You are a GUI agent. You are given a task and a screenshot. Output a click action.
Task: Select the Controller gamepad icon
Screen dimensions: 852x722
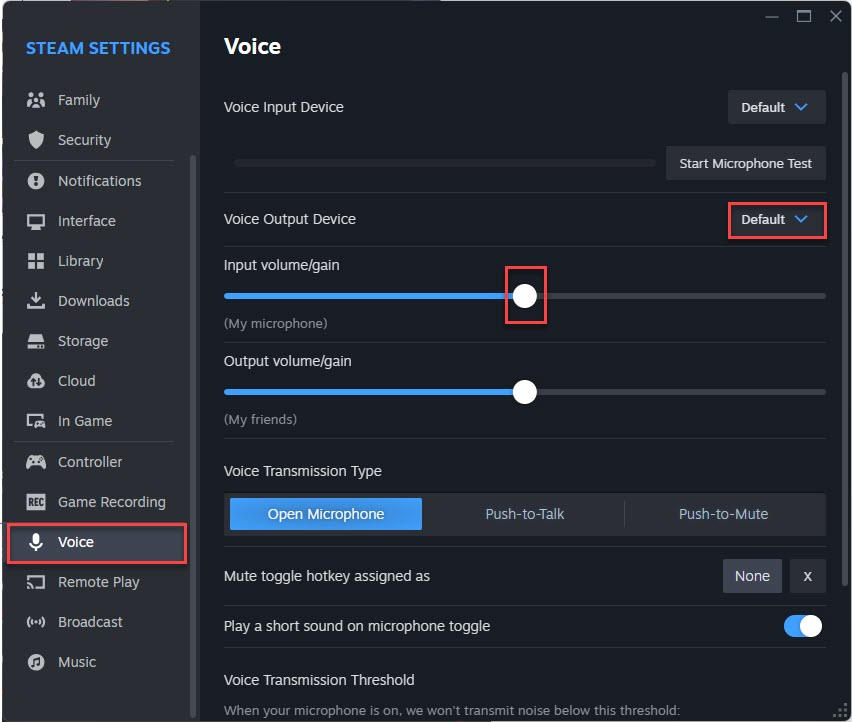[36, 462]
